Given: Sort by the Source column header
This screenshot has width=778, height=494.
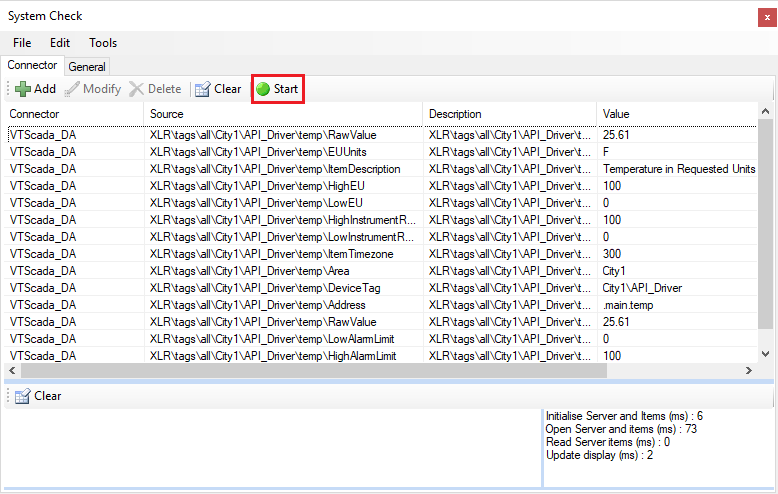Looking at the screenshot, I should pyautogui.click(x=283, y=114).
